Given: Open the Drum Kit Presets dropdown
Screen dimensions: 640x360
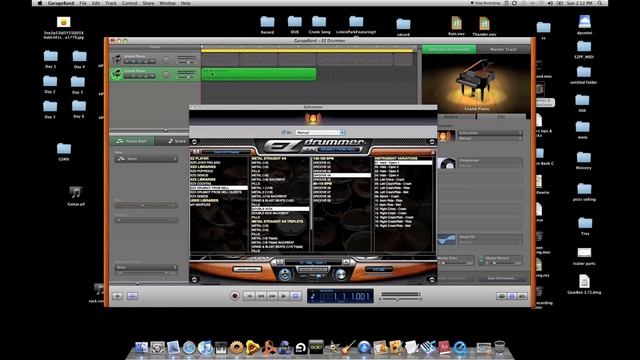Looking at the screenshot, I should pos(227,152).
